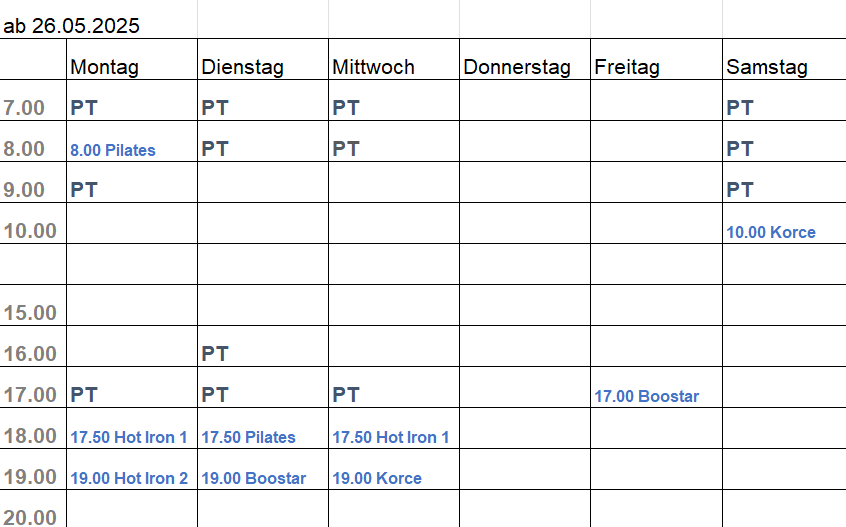
Task: Click the 19.00 Hot Iron 2 entry
Action: [129, 478]
